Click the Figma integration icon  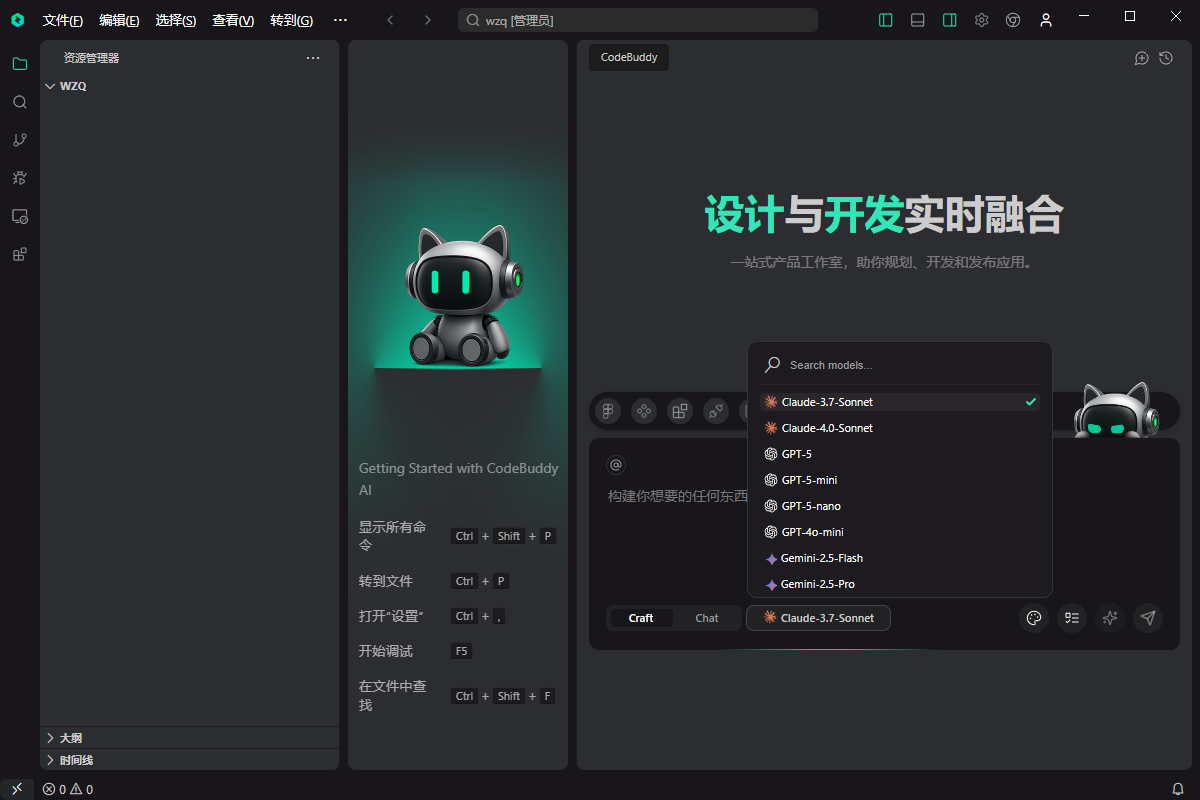click(608, 411)
